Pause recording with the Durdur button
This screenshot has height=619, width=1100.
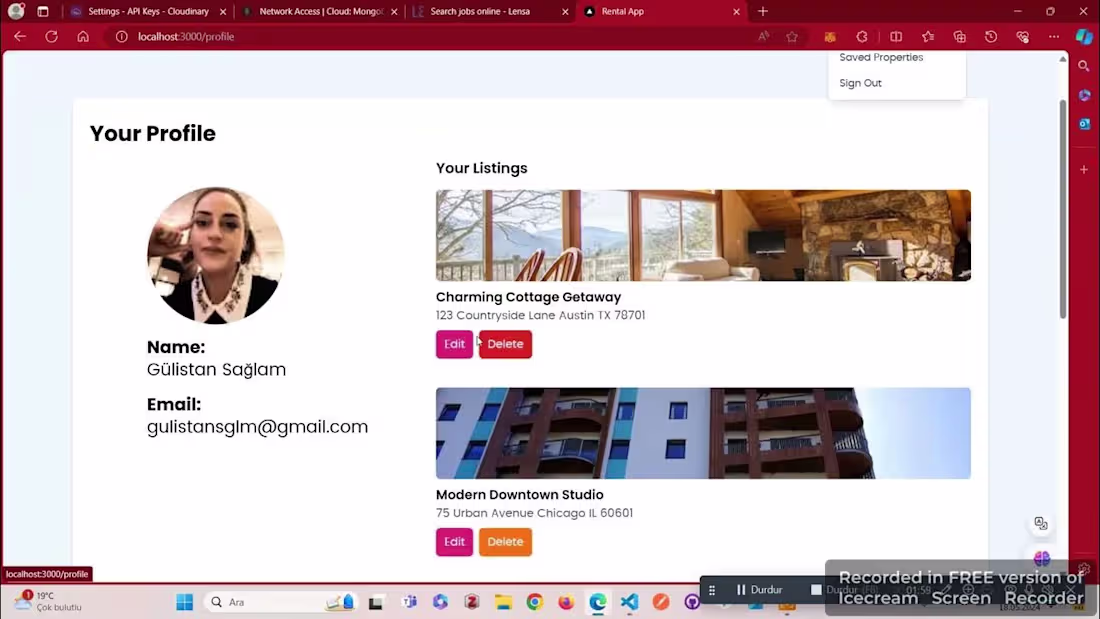tap(759, 590)
